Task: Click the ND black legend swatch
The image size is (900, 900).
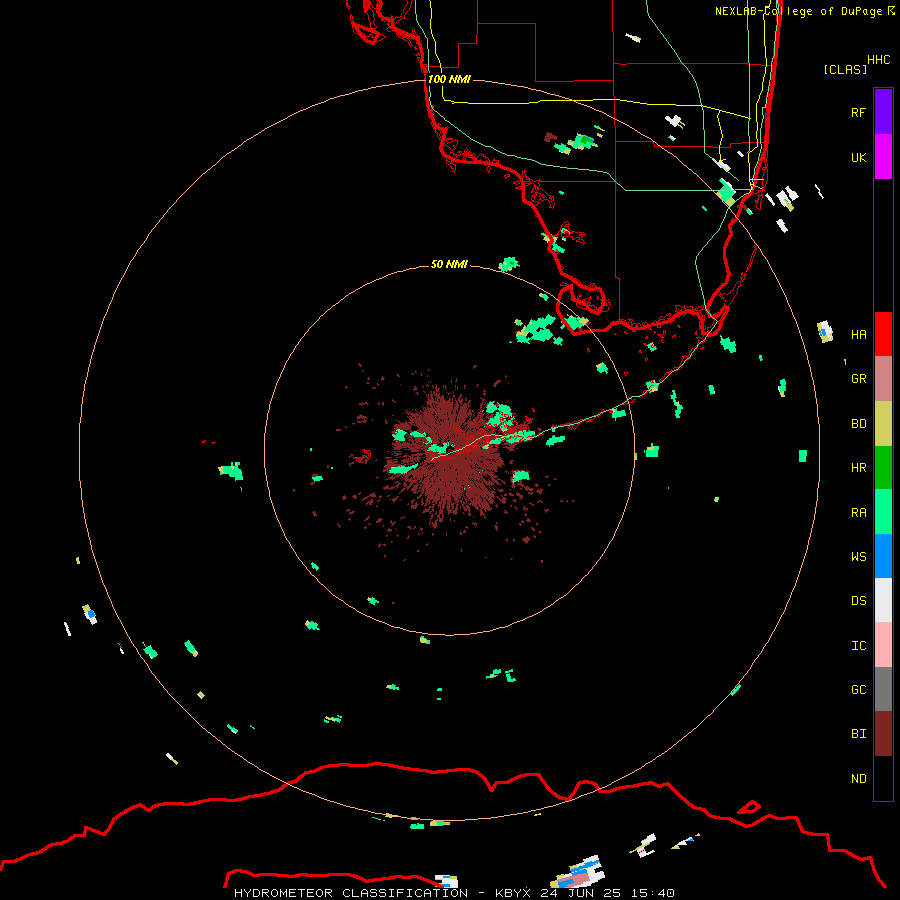Action: coord(883,778)
